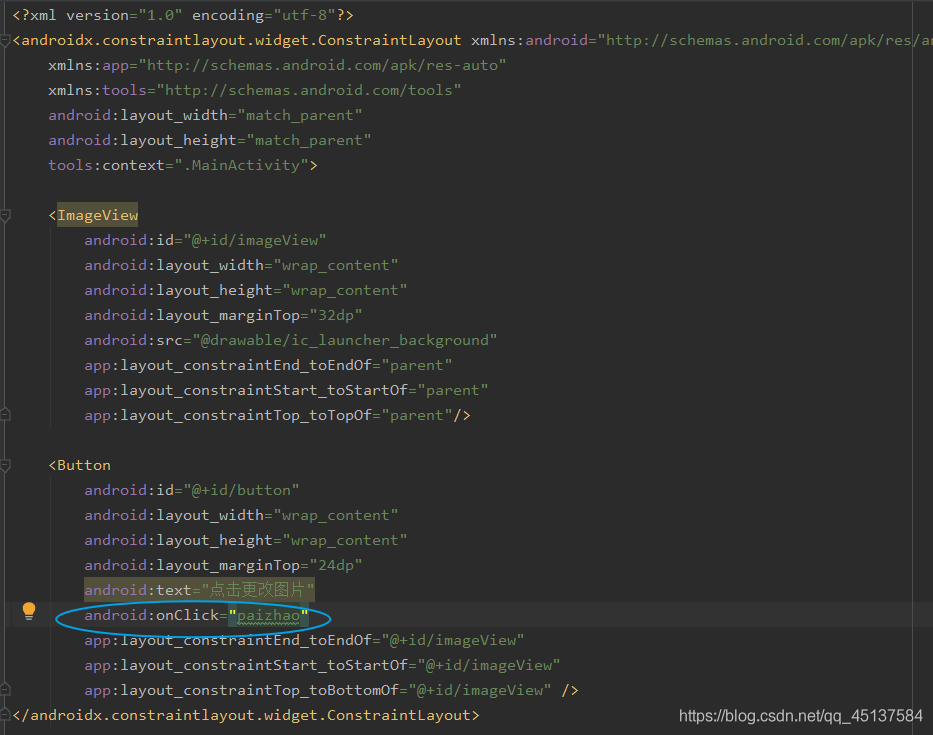Click the Button closing fold marker

[5, 690]
